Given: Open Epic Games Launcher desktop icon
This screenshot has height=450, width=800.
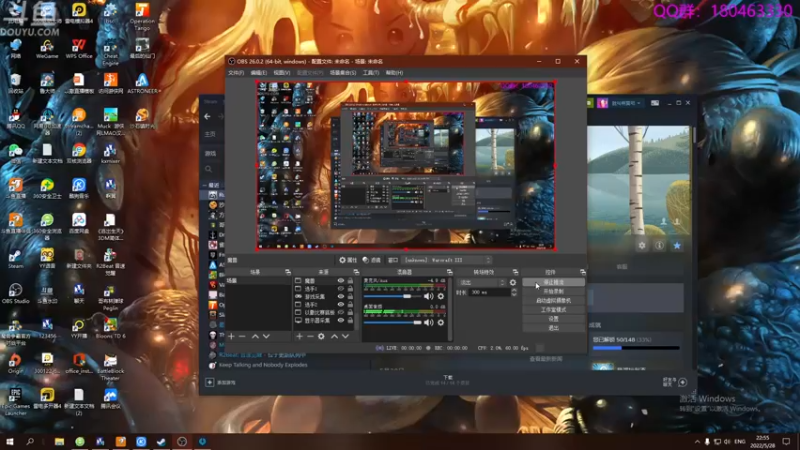Looking at the screenshot, I should 15,402.
